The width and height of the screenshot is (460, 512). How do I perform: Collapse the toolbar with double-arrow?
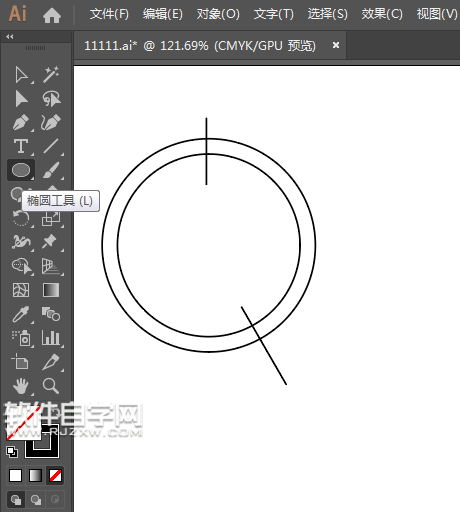(x=10, y=37)
